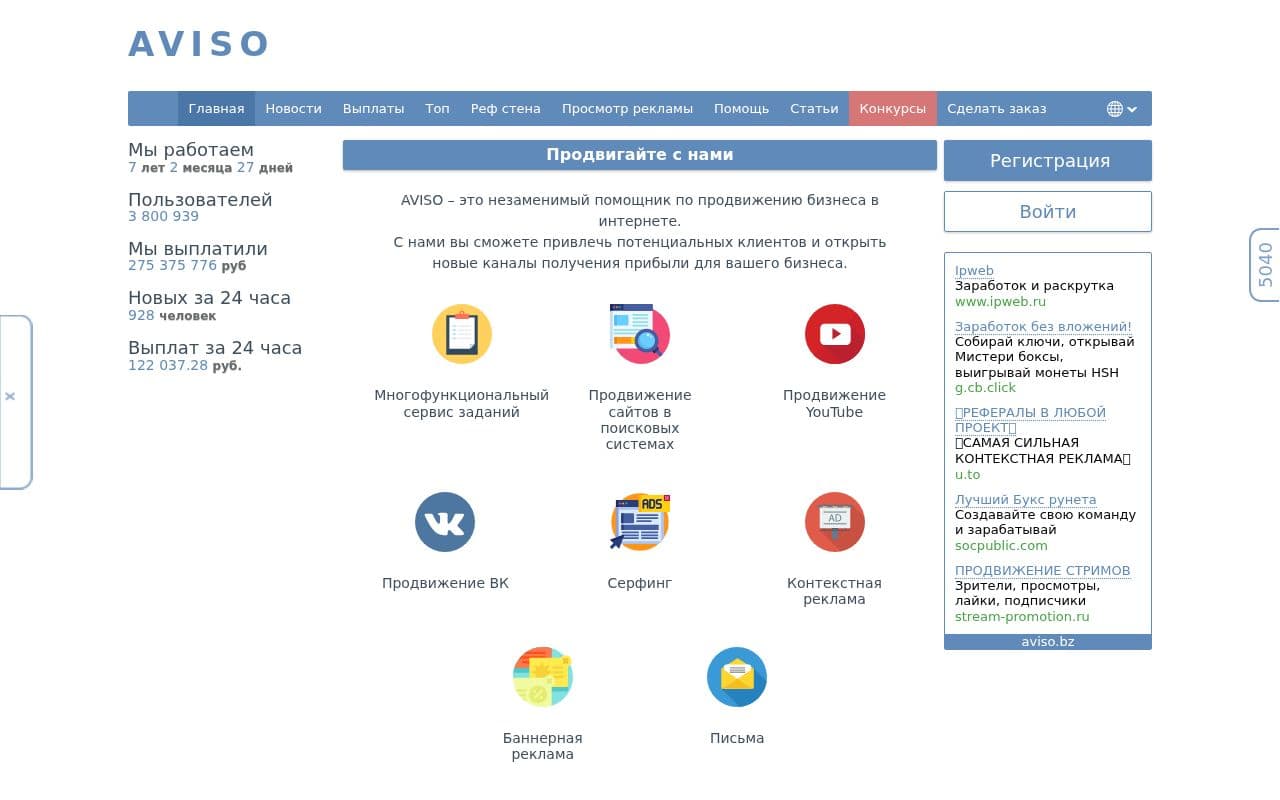1280x800 pixels.
Task: Expand the language globe dropdown
Action: 1122,109
